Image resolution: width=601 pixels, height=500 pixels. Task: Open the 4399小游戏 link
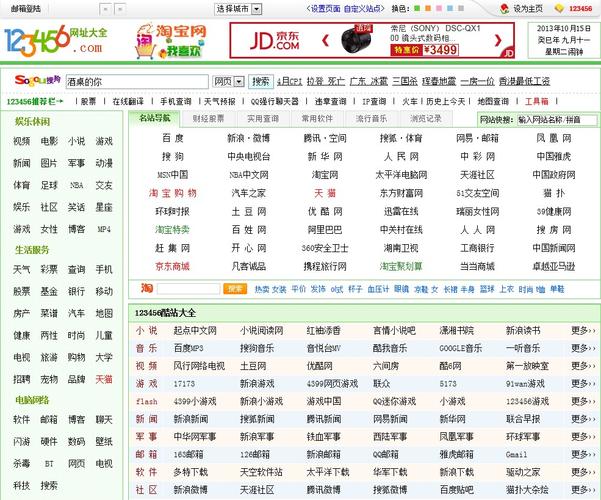click(195, 401)
